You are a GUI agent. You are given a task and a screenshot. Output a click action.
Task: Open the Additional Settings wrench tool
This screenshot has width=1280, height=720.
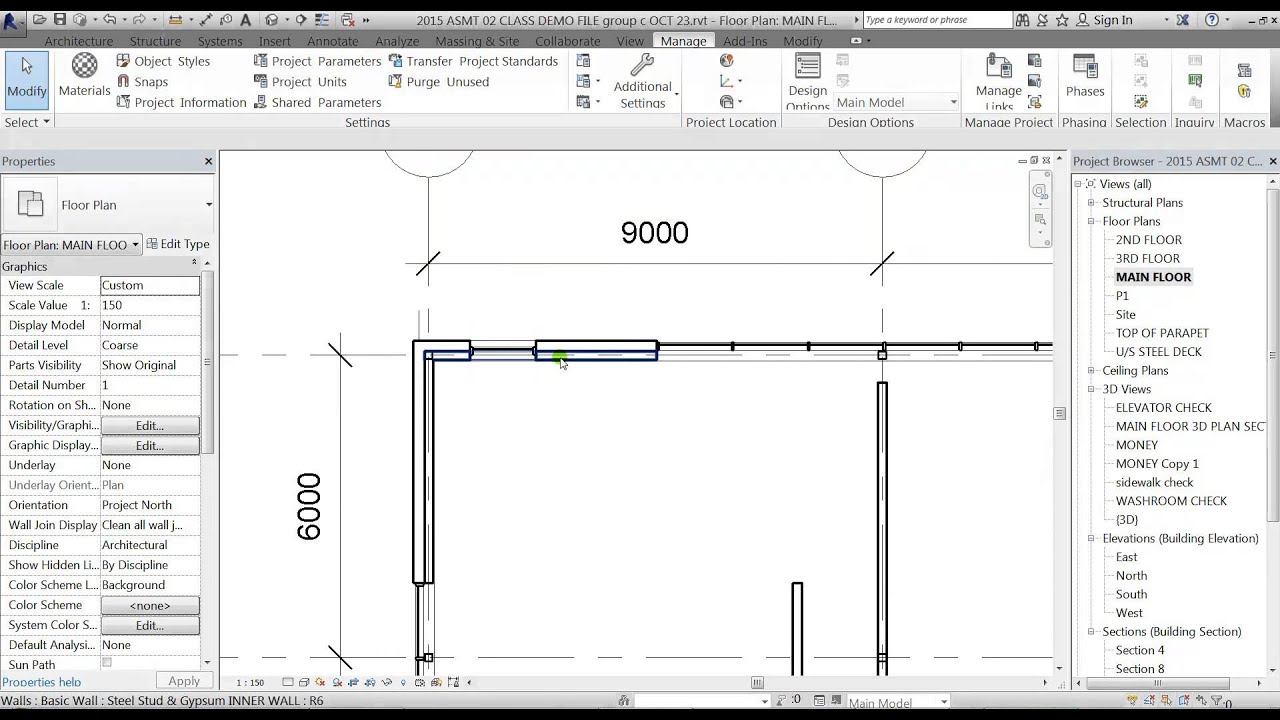coord(643,80)
